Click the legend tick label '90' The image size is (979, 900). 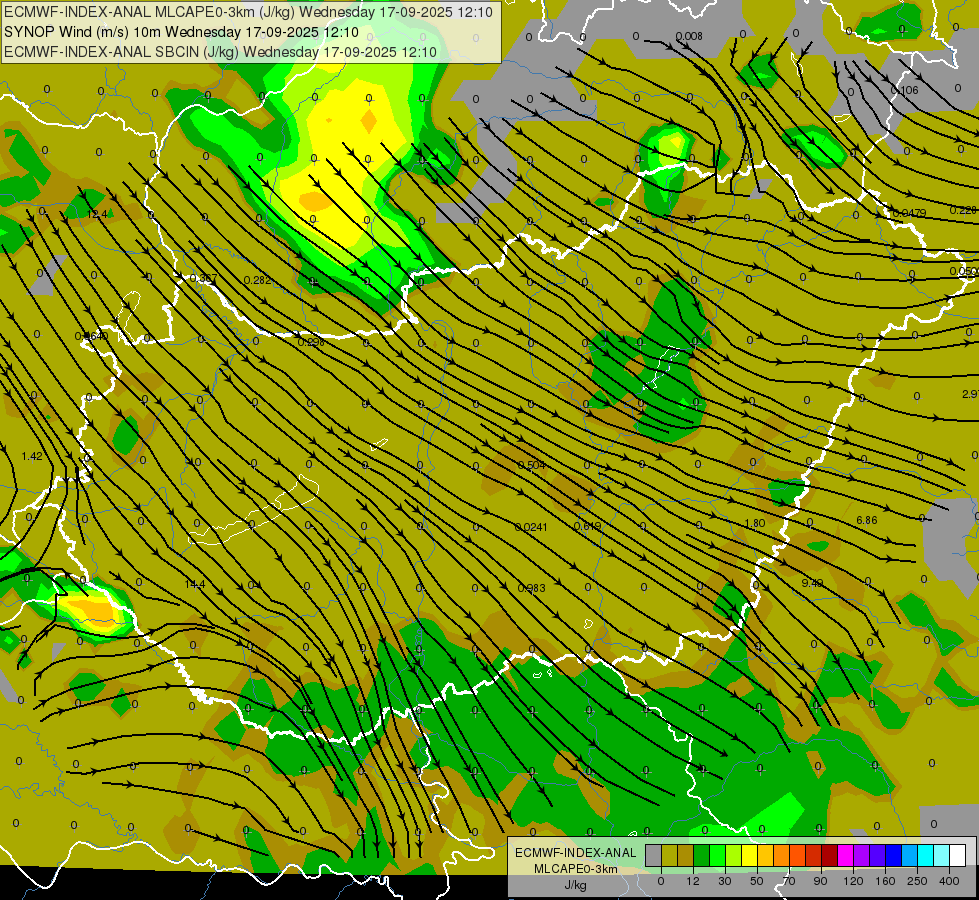(820, 881)
